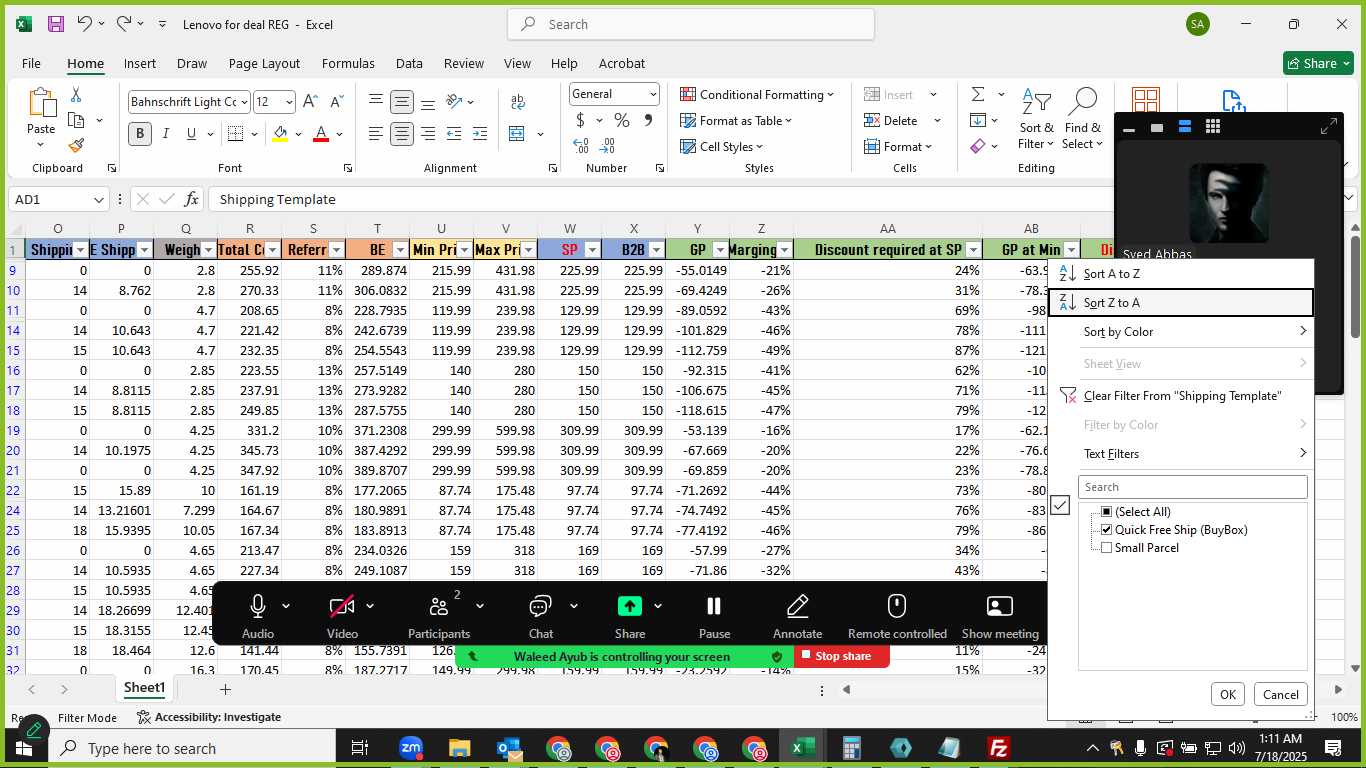Toggle Underline formatting button
This screenshot has height=768, width=1366.
(x=190, y=134)
